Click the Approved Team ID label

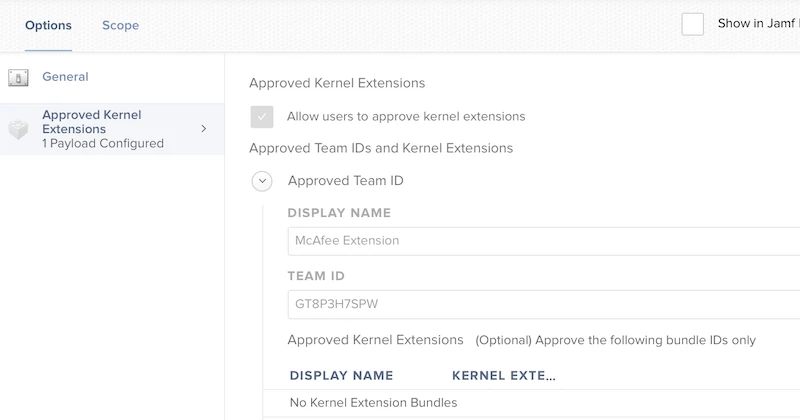(345, 181)
